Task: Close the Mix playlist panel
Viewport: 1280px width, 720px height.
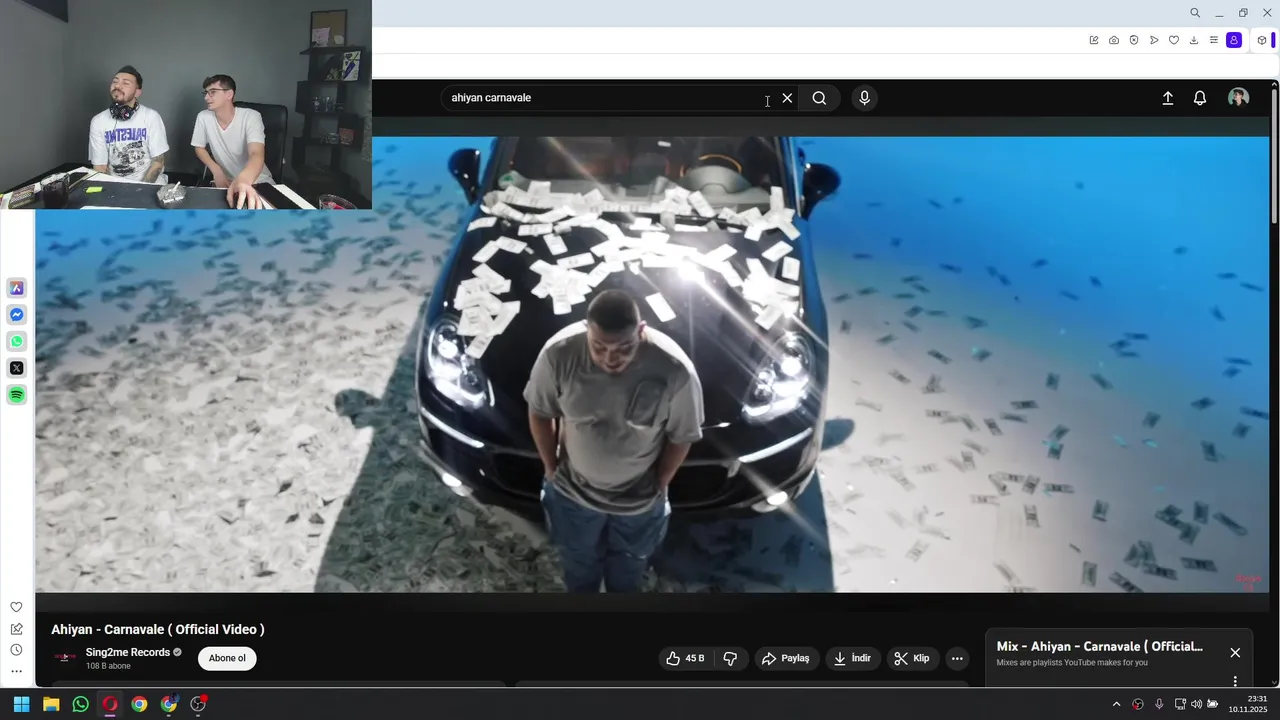Action: tap(1235, 652)
